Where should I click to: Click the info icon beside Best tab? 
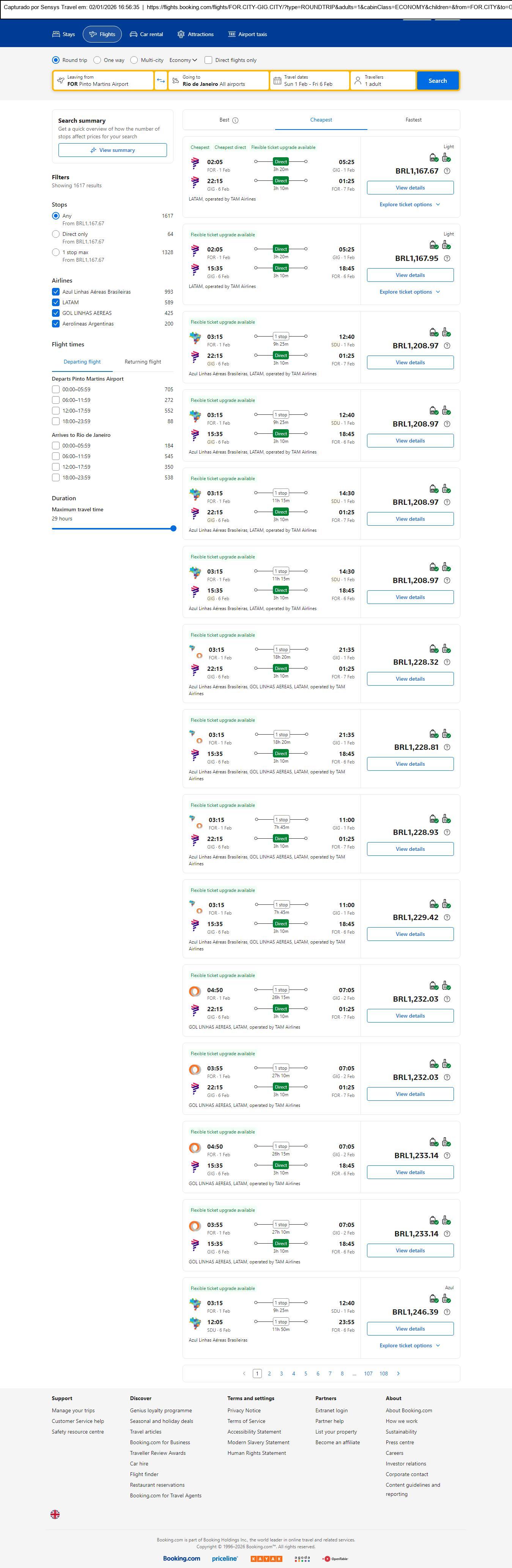tap(235, 120)
